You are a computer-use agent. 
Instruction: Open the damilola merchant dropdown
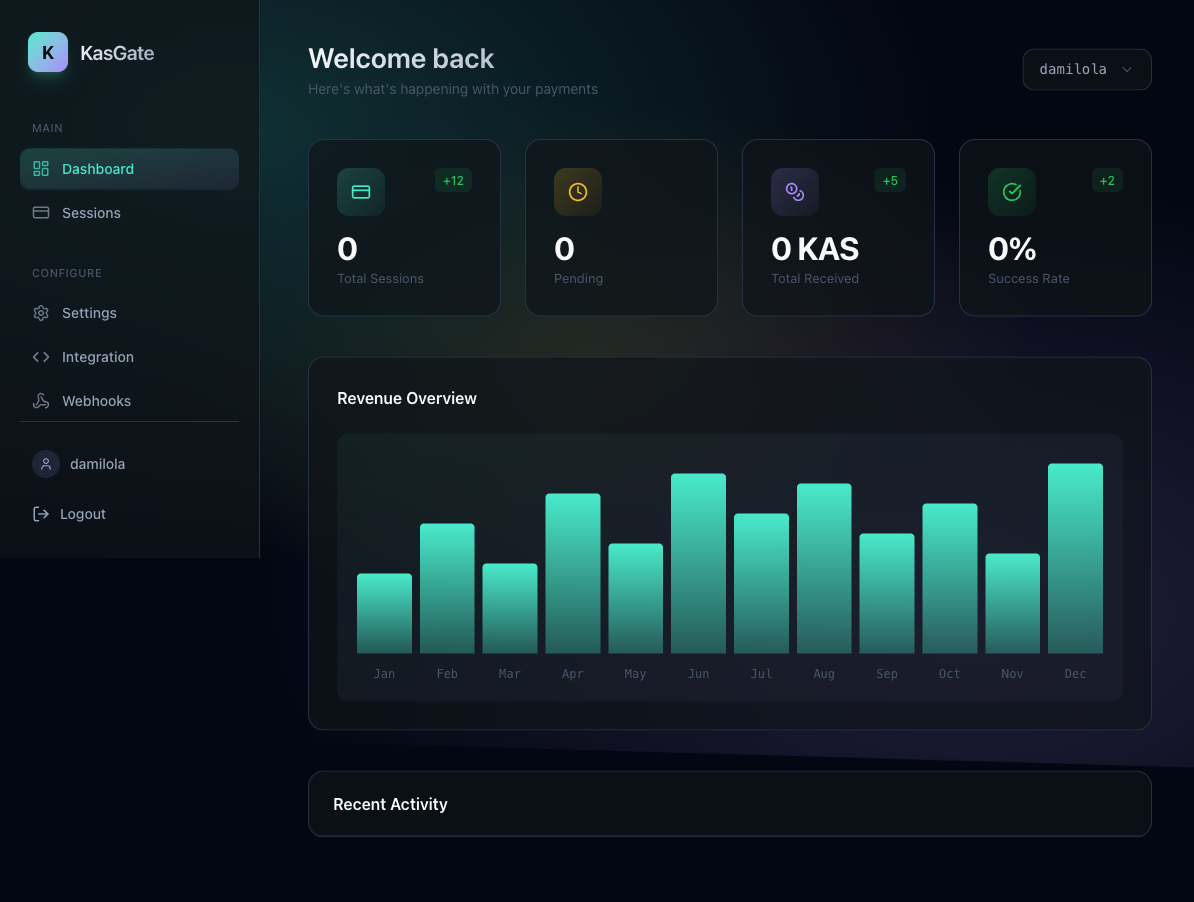1087,69
